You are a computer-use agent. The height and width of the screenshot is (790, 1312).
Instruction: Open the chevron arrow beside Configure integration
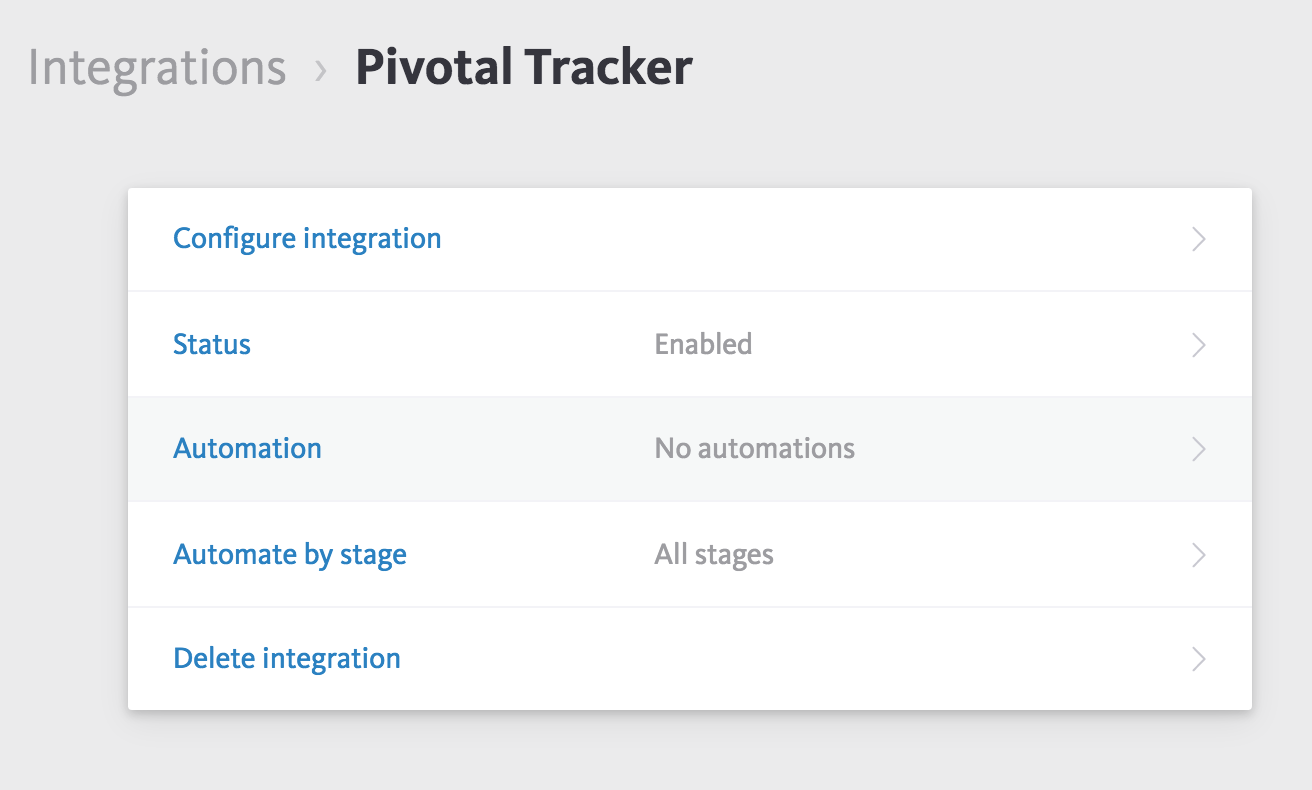tap(1199, 240)
